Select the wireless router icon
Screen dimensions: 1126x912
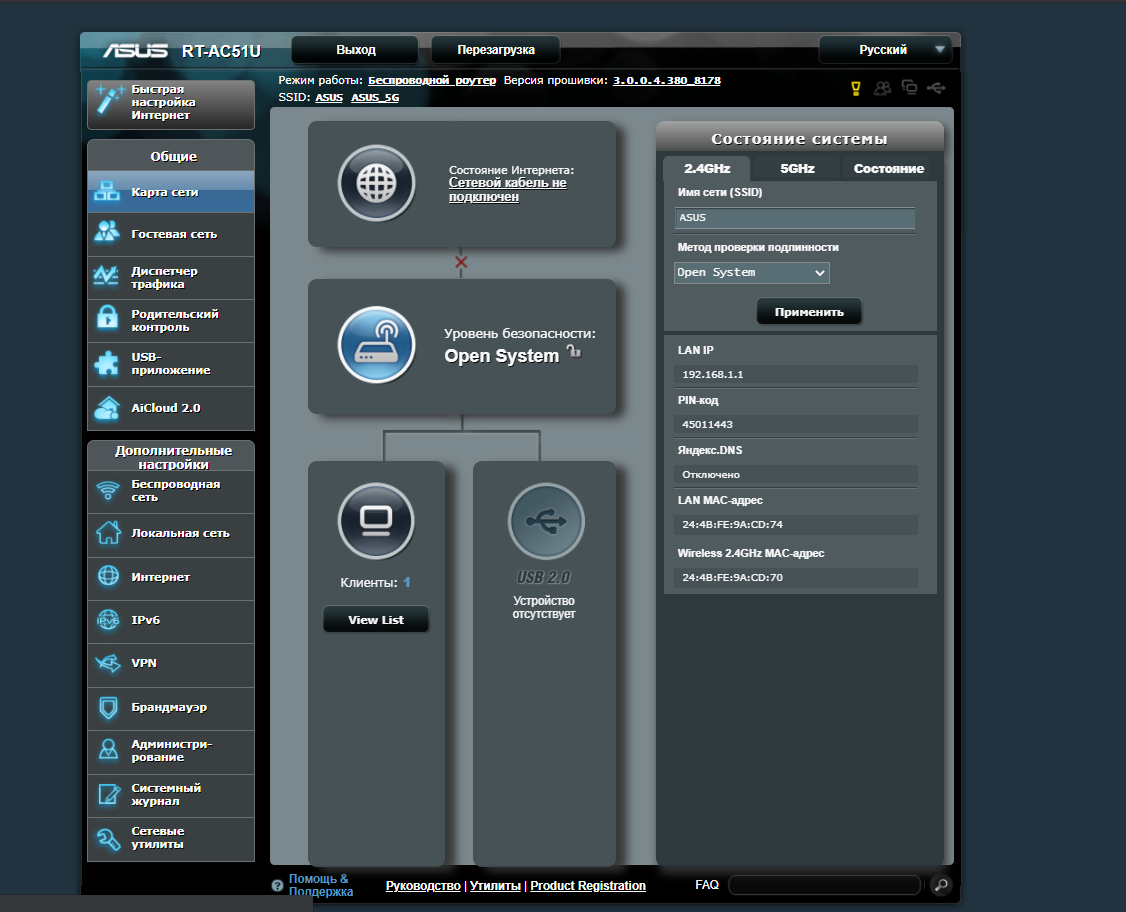(x=376, y=345)
